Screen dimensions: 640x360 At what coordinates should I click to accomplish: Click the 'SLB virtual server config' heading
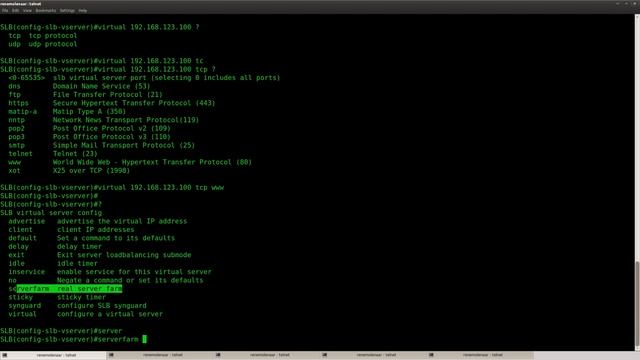click(51, 213)
